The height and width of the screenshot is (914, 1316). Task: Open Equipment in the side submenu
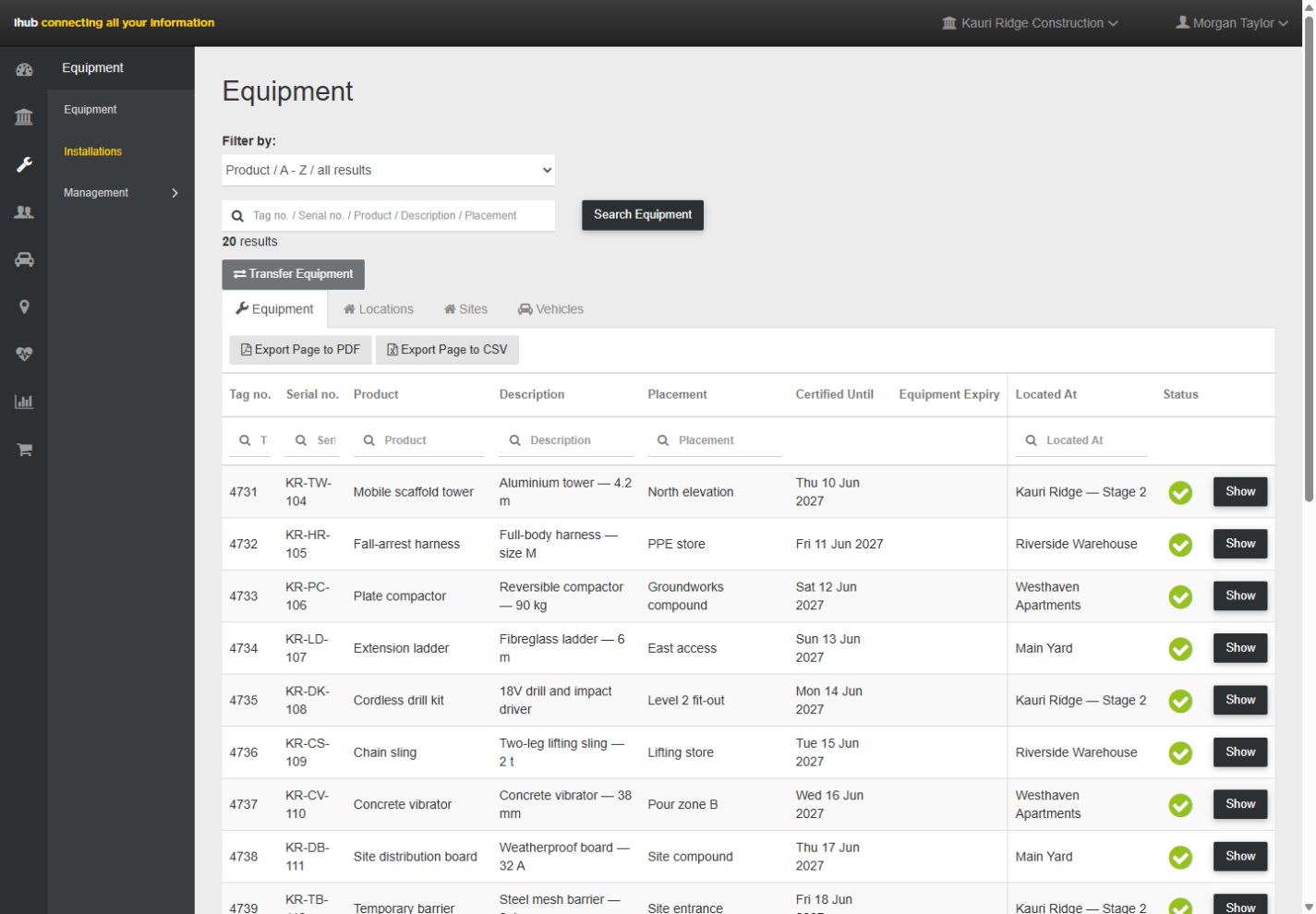[x=91, y=110]
